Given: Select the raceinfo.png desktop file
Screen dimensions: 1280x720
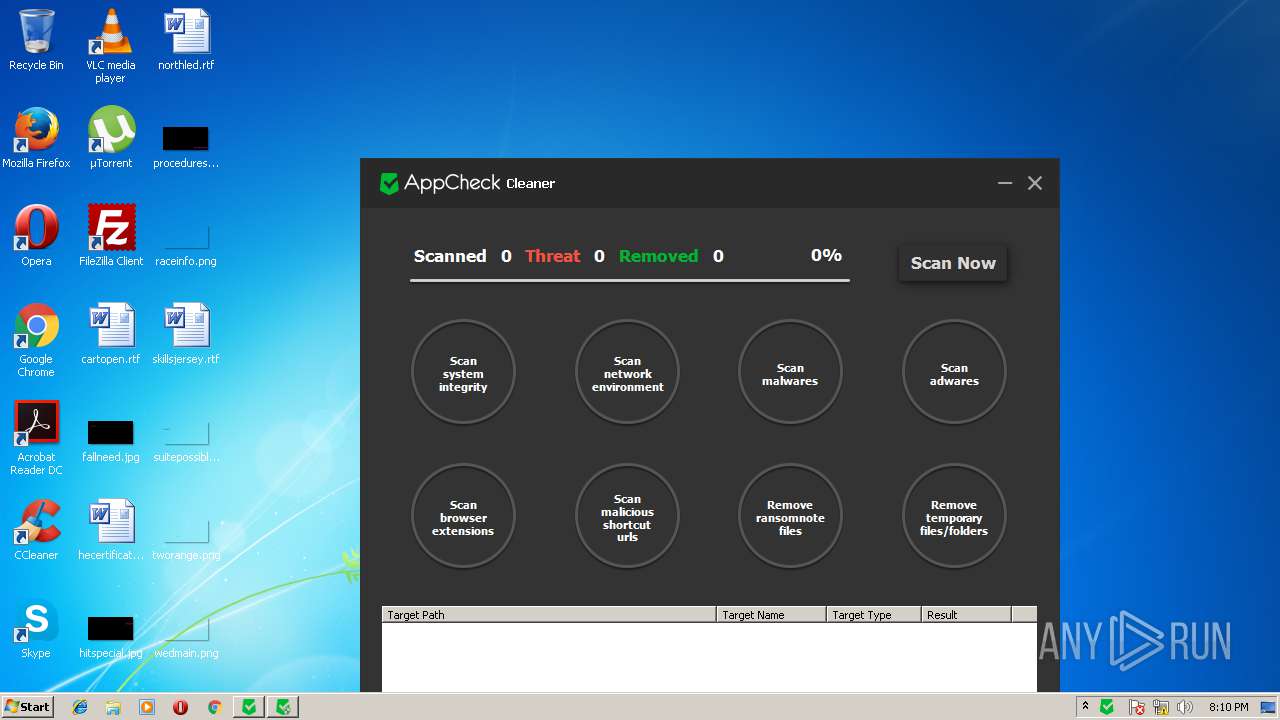Looking at the screenshot, I should pyautogui.click(x=186, y=243).
